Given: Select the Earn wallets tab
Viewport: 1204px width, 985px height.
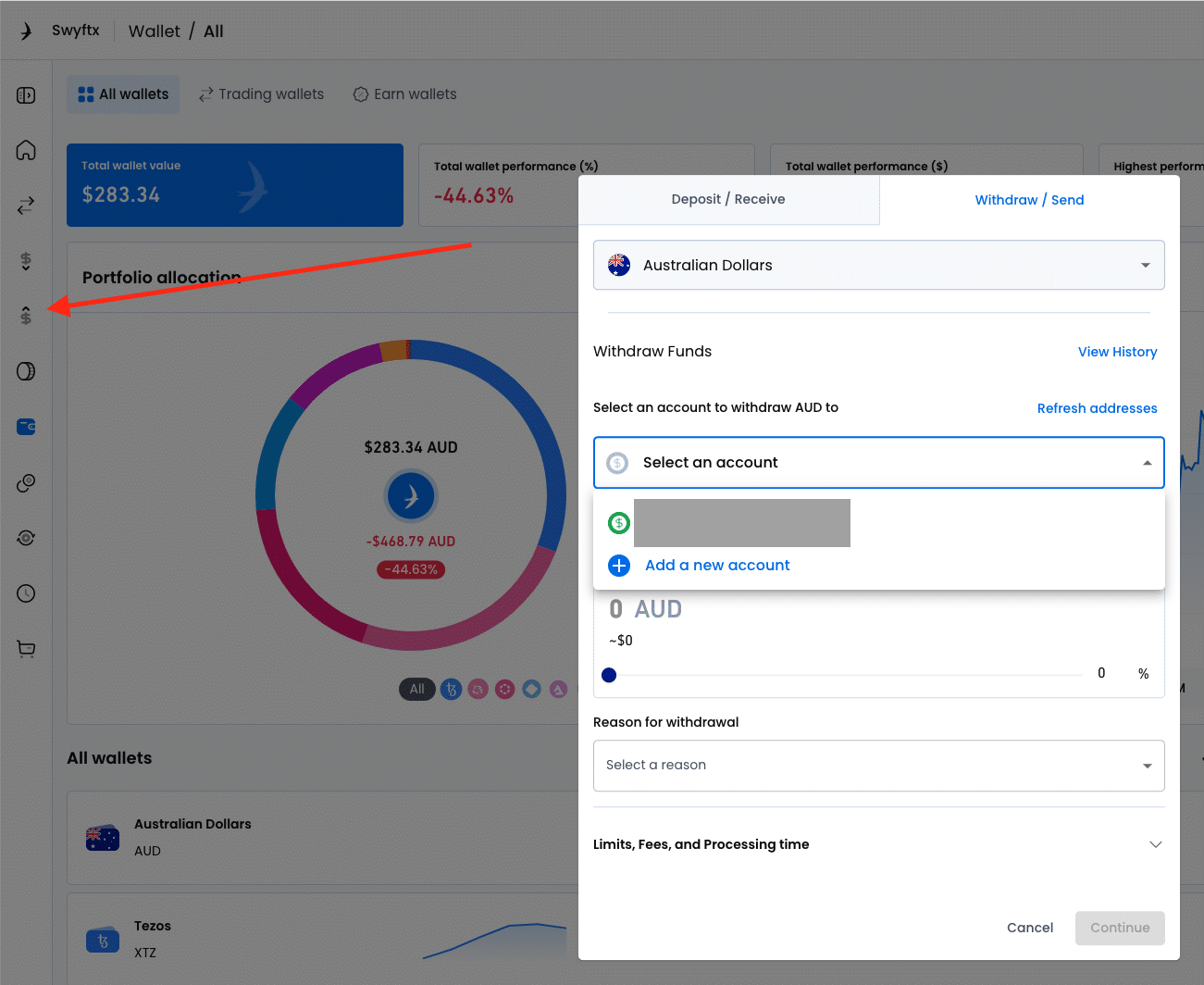Looking at the screenshot, I should tap(405, 94).
